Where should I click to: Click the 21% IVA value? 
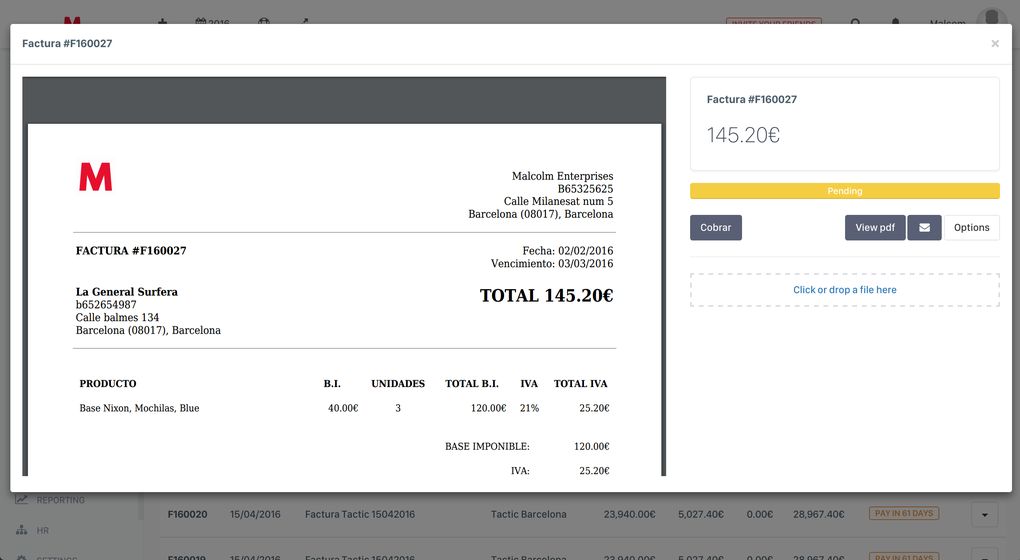tap(530, 408)
